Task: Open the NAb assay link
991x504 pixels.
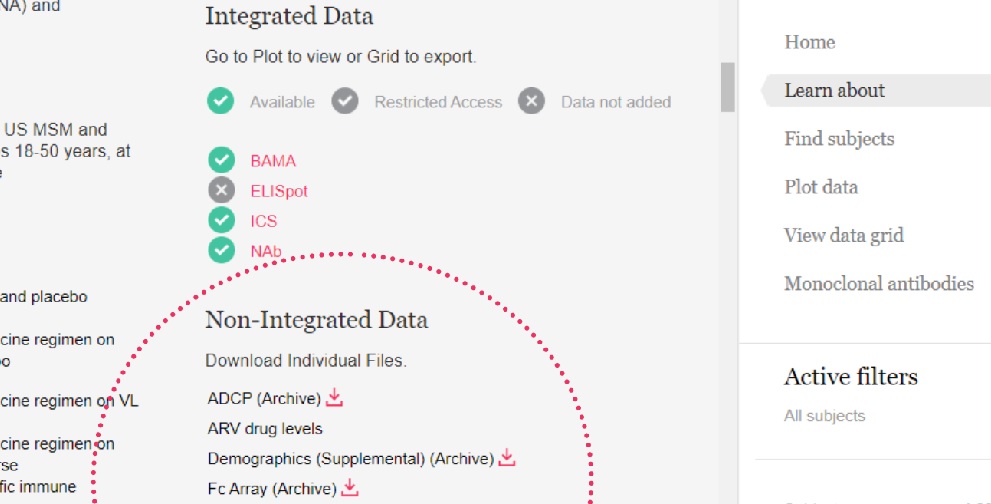Action: (266, 251)
